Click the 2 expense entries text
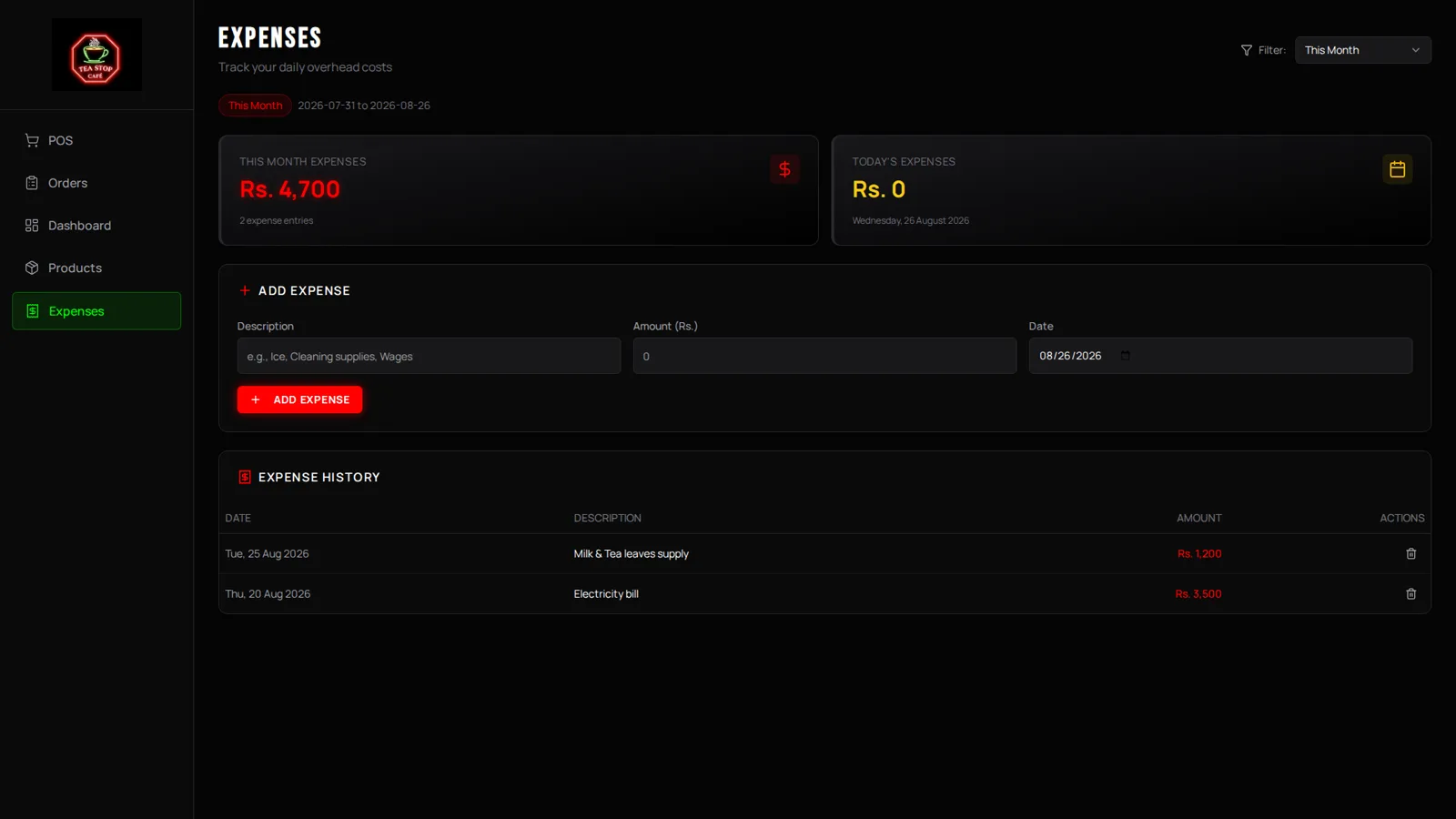Viewport: 1456px width, 819px height. 276,220
